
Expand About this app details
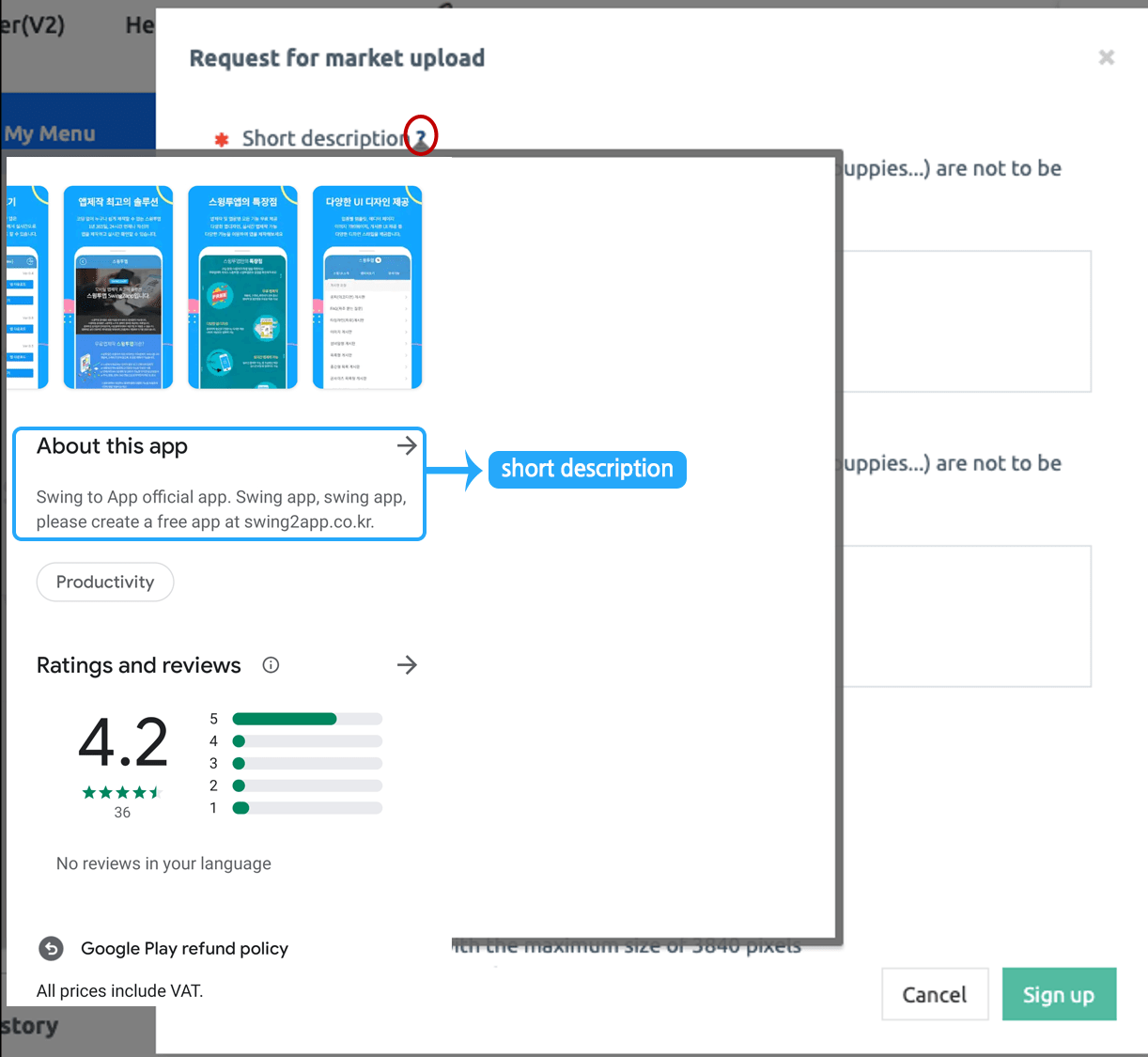(408, 445)
